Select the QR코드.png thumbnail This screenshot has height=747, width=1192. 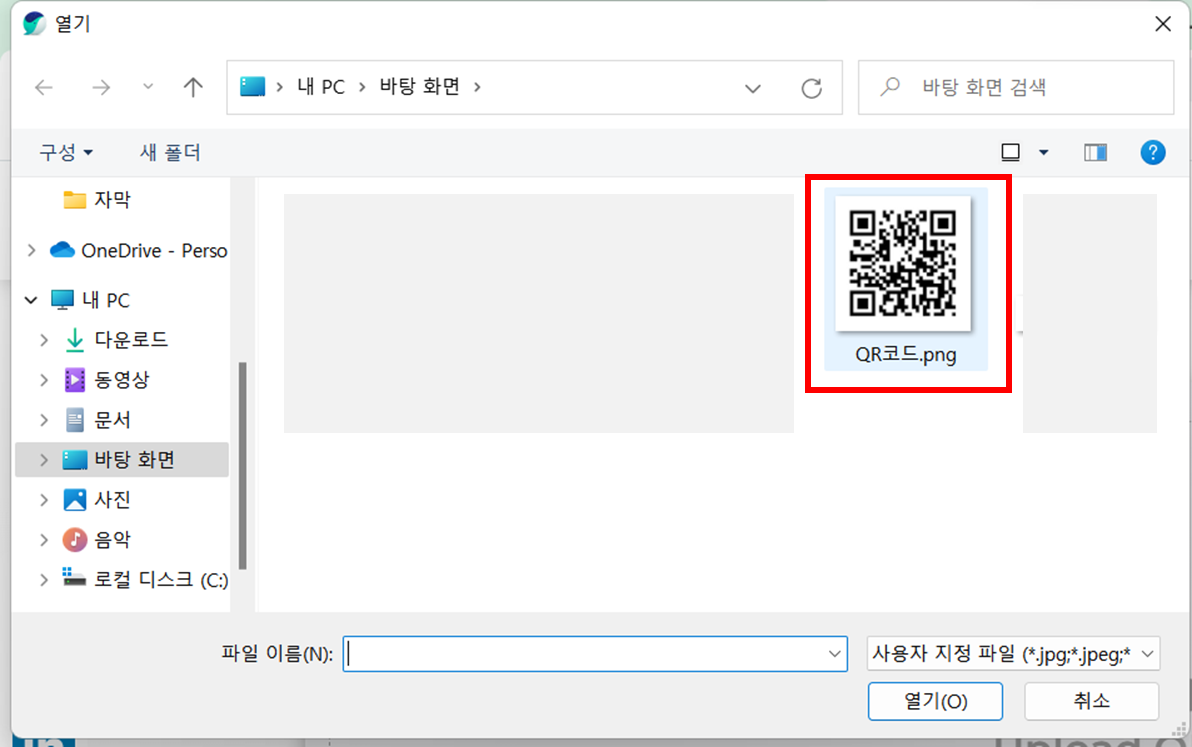pyautogui.click(x=902, y=264)
